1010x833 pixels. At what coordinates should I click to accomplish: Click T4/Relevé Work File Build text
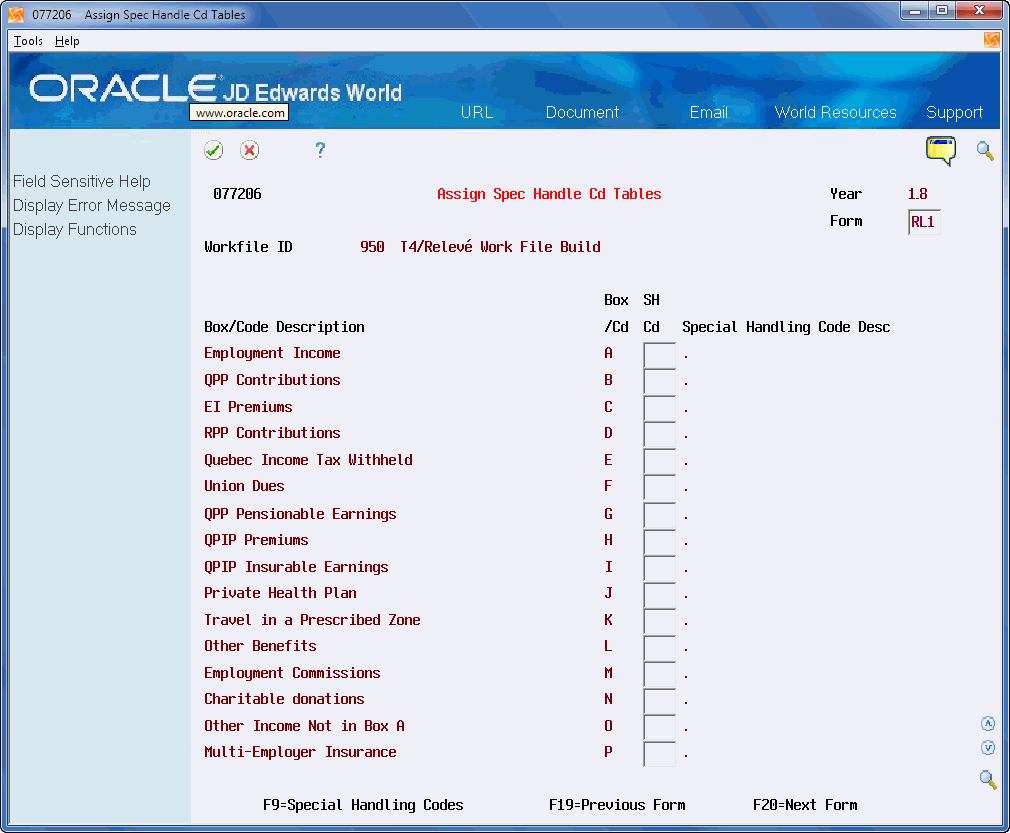(x=500, y=247)
